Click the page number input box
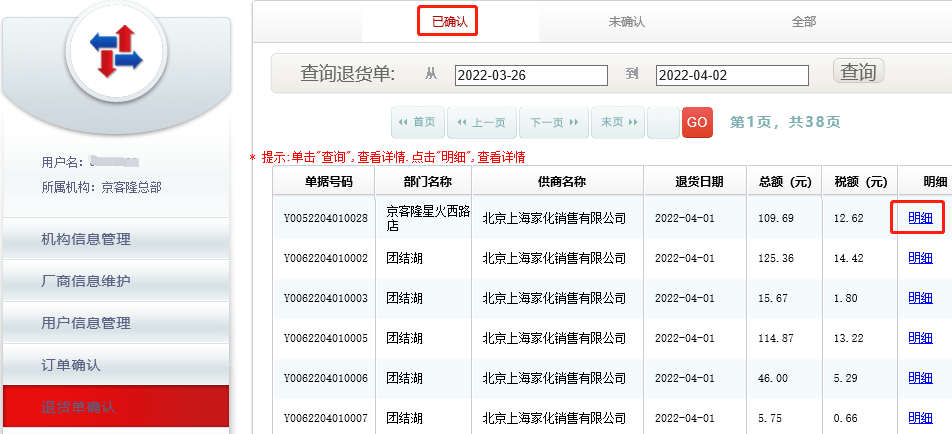The height and width of the screenshot is (434, 952). (663, 122)
